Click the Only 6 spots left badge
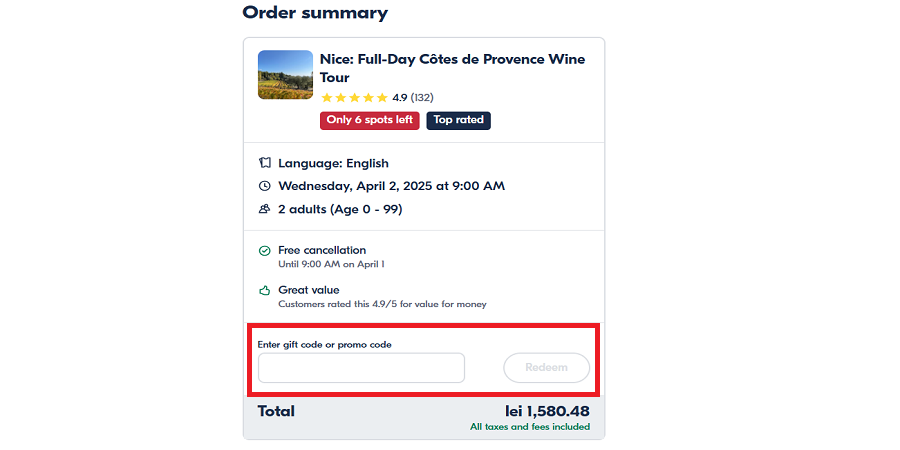The height and width of the screenshot is (450, 900). point(370,120)
